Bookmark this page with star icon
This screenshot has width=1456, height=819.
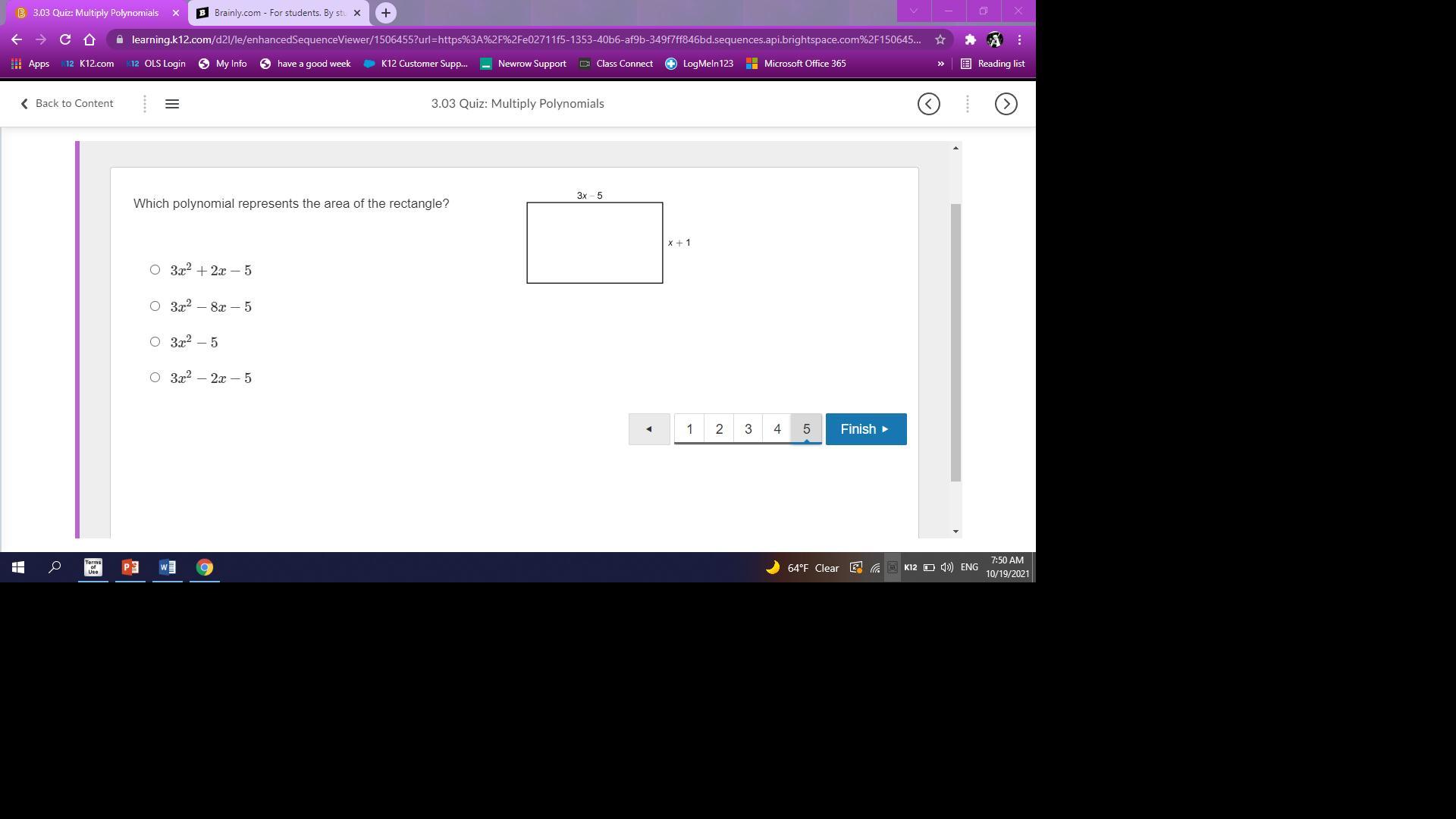coord(940,39)
